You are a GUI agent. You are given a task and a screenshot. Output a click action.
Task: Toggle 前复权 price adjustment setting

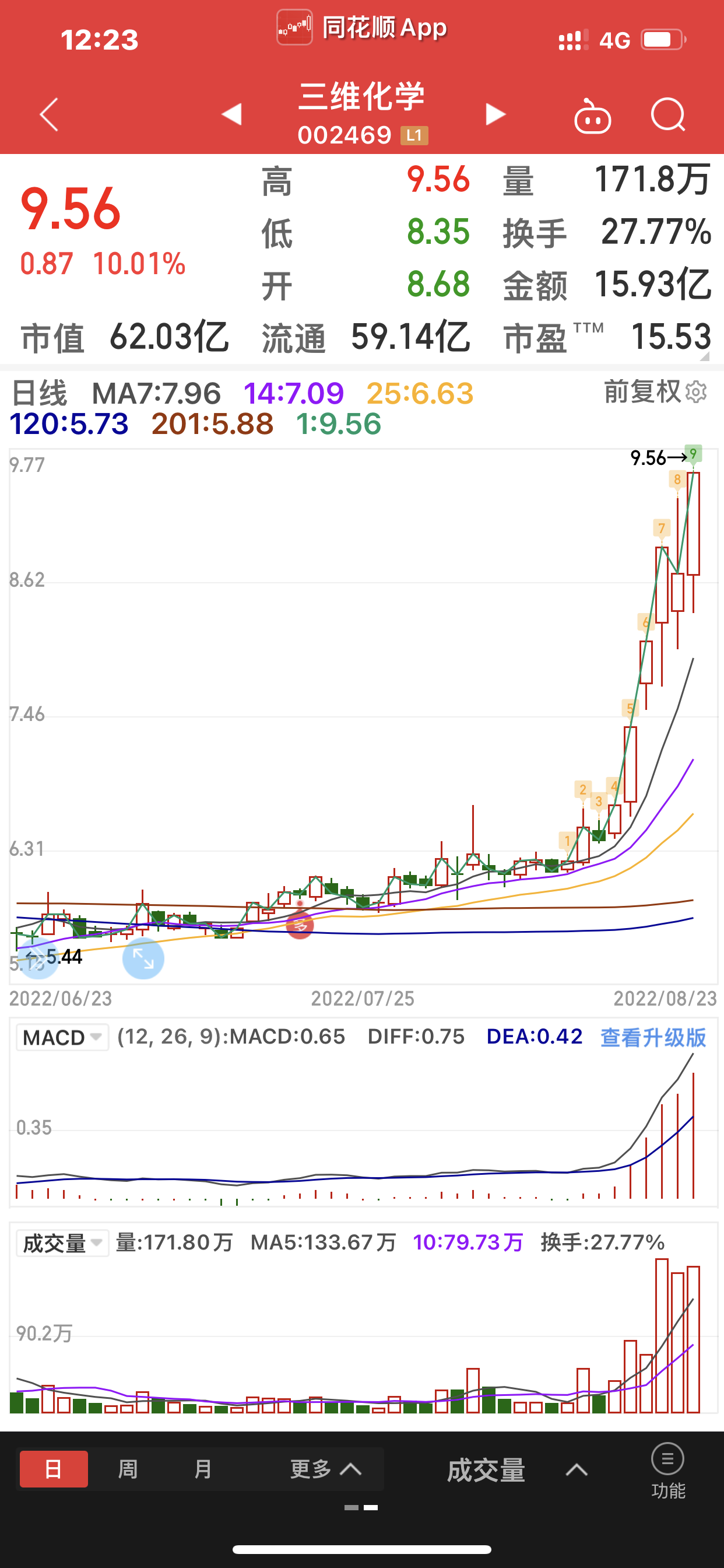click(642, 391)
